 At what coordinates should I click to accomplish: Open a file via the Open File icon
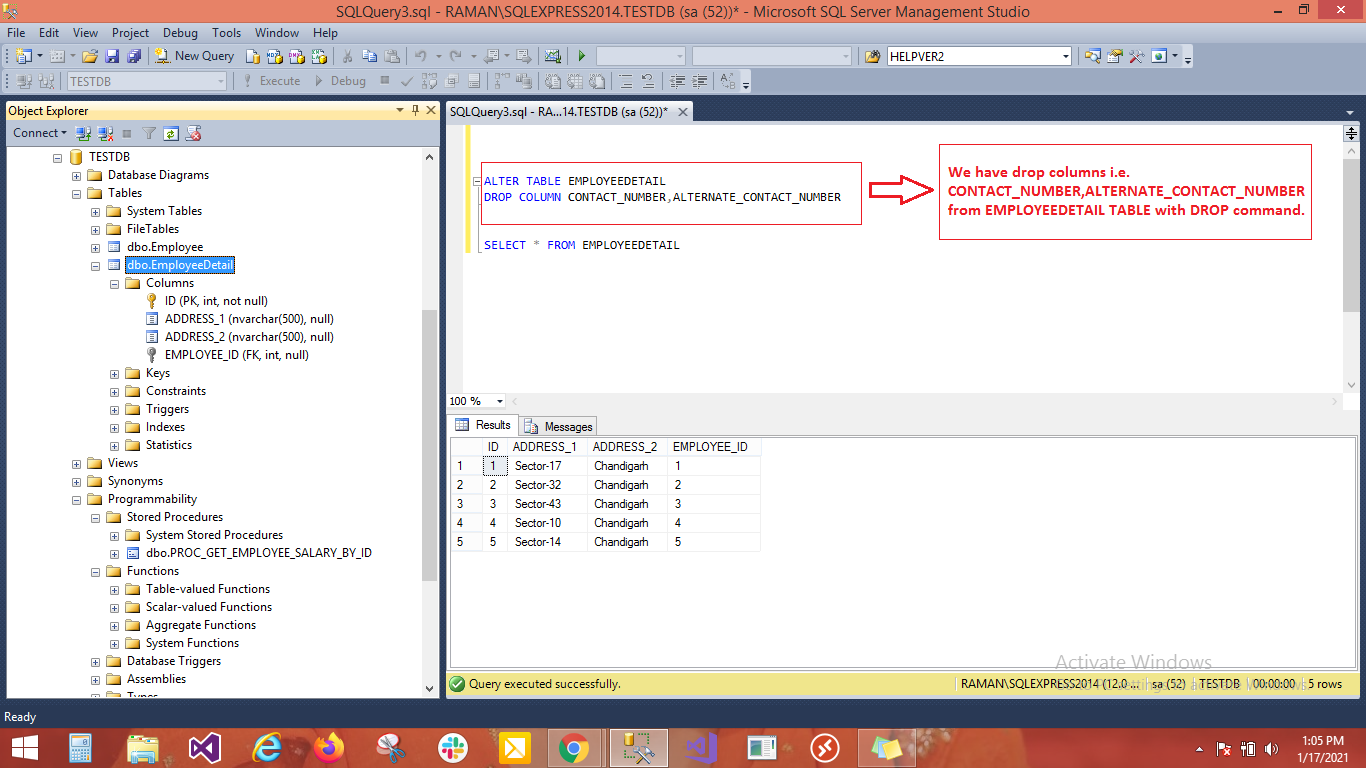click(88, 55)
